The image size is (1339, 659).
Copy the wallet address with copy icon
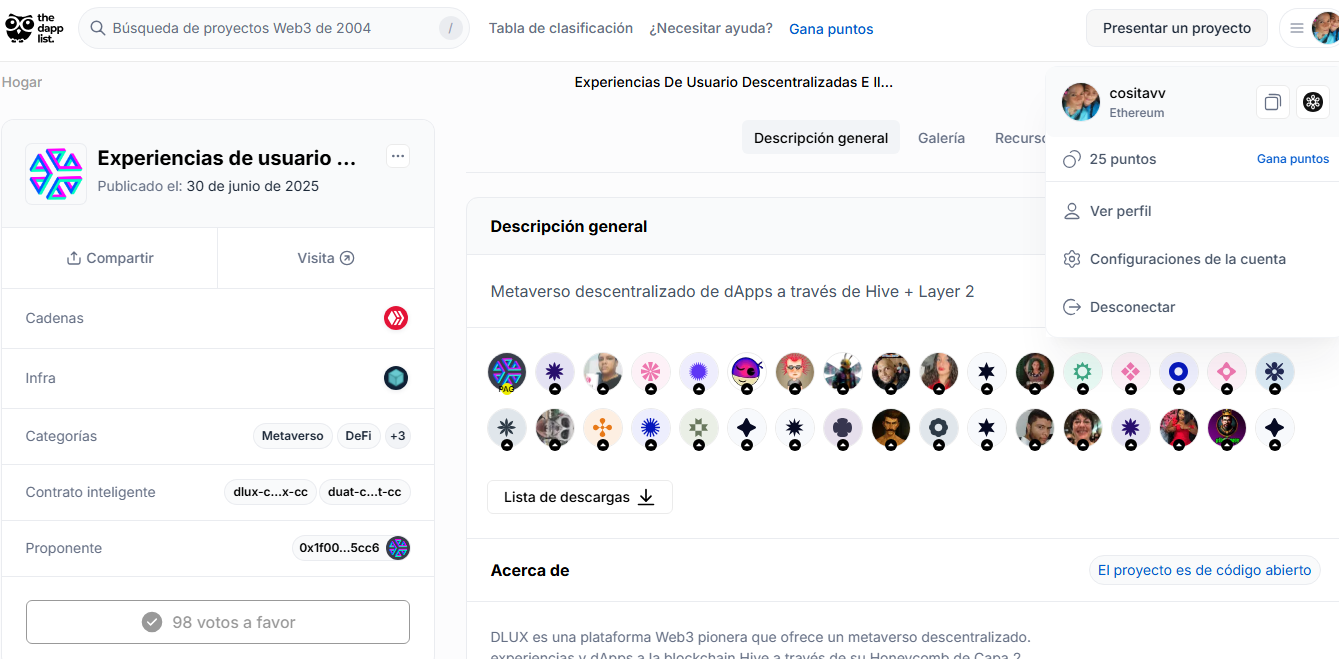[1273, 102]
